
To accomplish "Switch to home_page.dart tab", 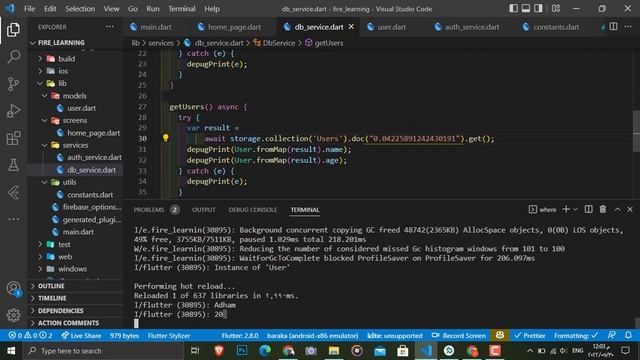I will [234, 27].
